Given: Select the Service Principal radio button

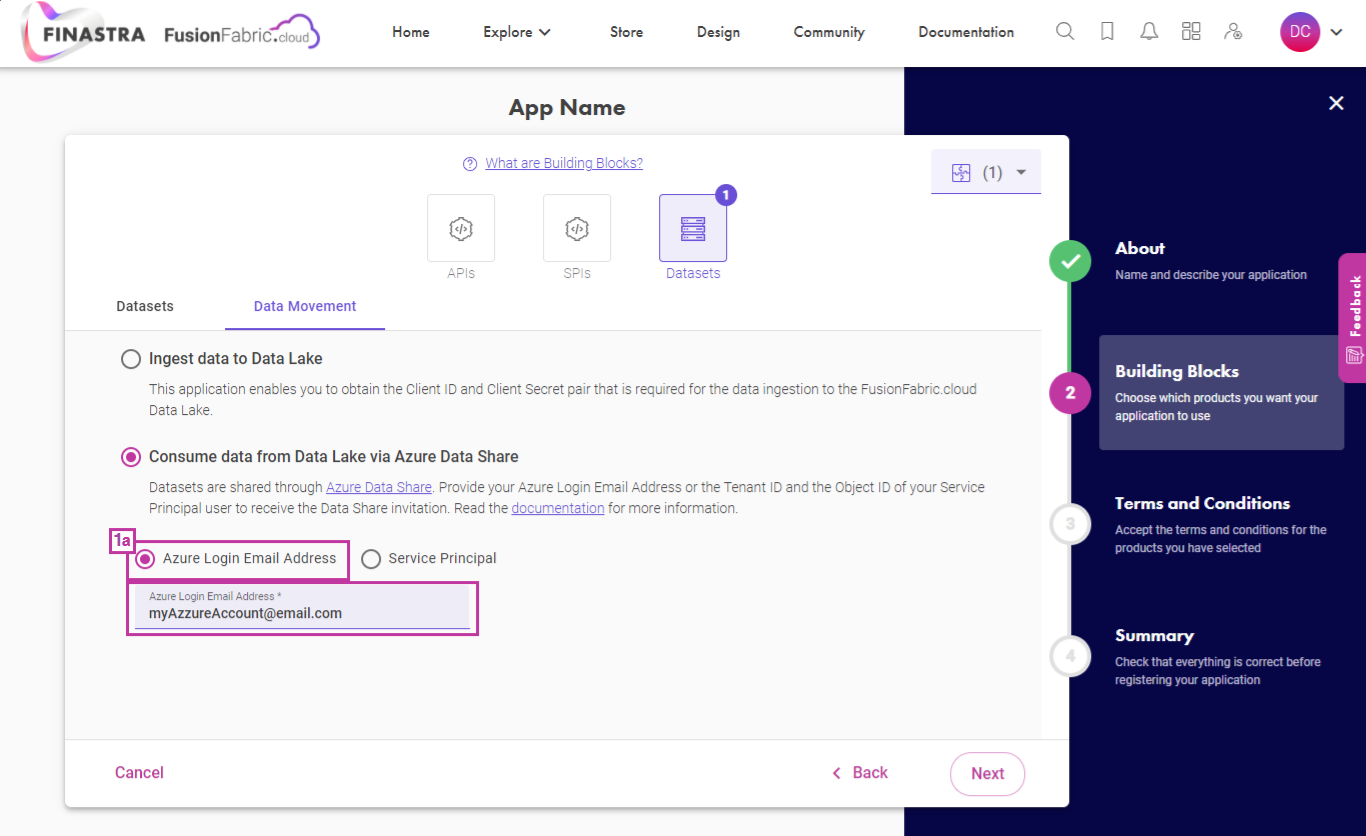Looking at the screenshot, I should pos(371,559).
